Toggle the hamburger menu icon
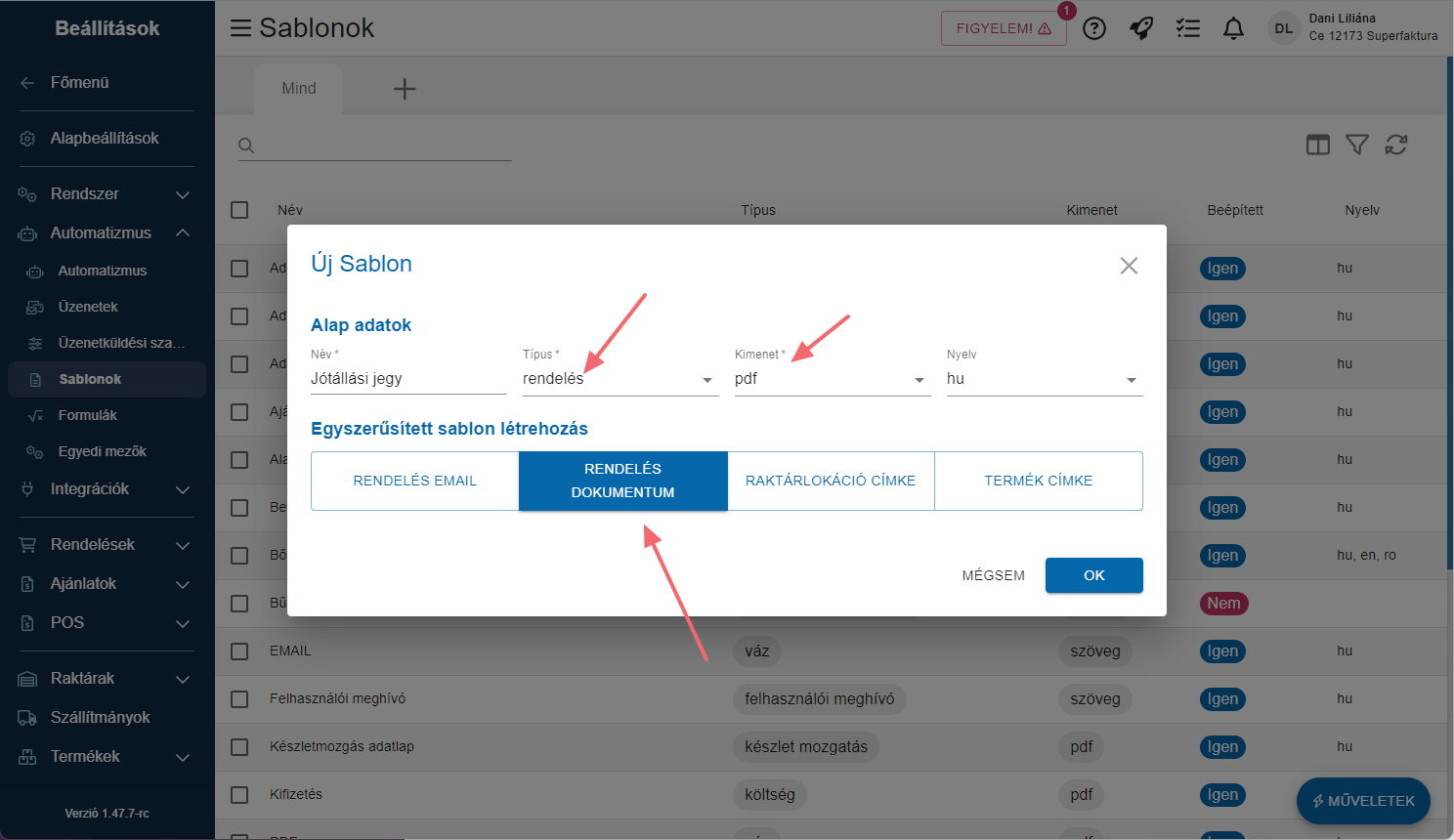Viewport: 1454px width, 840px height. coord(240,28)
